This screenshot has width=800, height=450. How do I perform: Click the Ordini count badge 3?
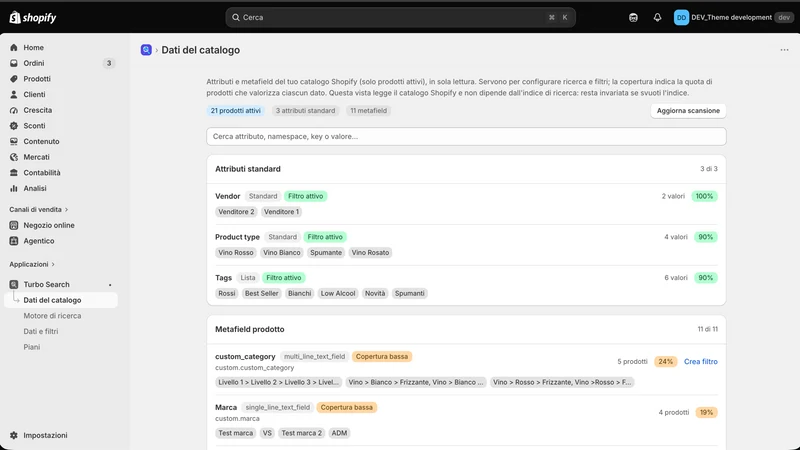point(108,63)
